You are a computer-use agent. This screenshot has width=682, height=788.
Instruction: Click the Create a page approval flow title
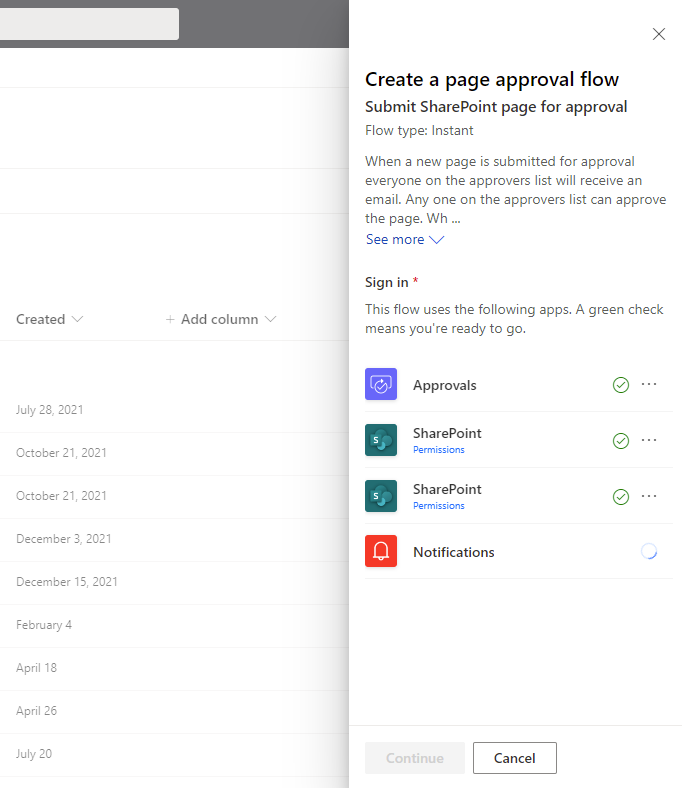pos(492,80)
